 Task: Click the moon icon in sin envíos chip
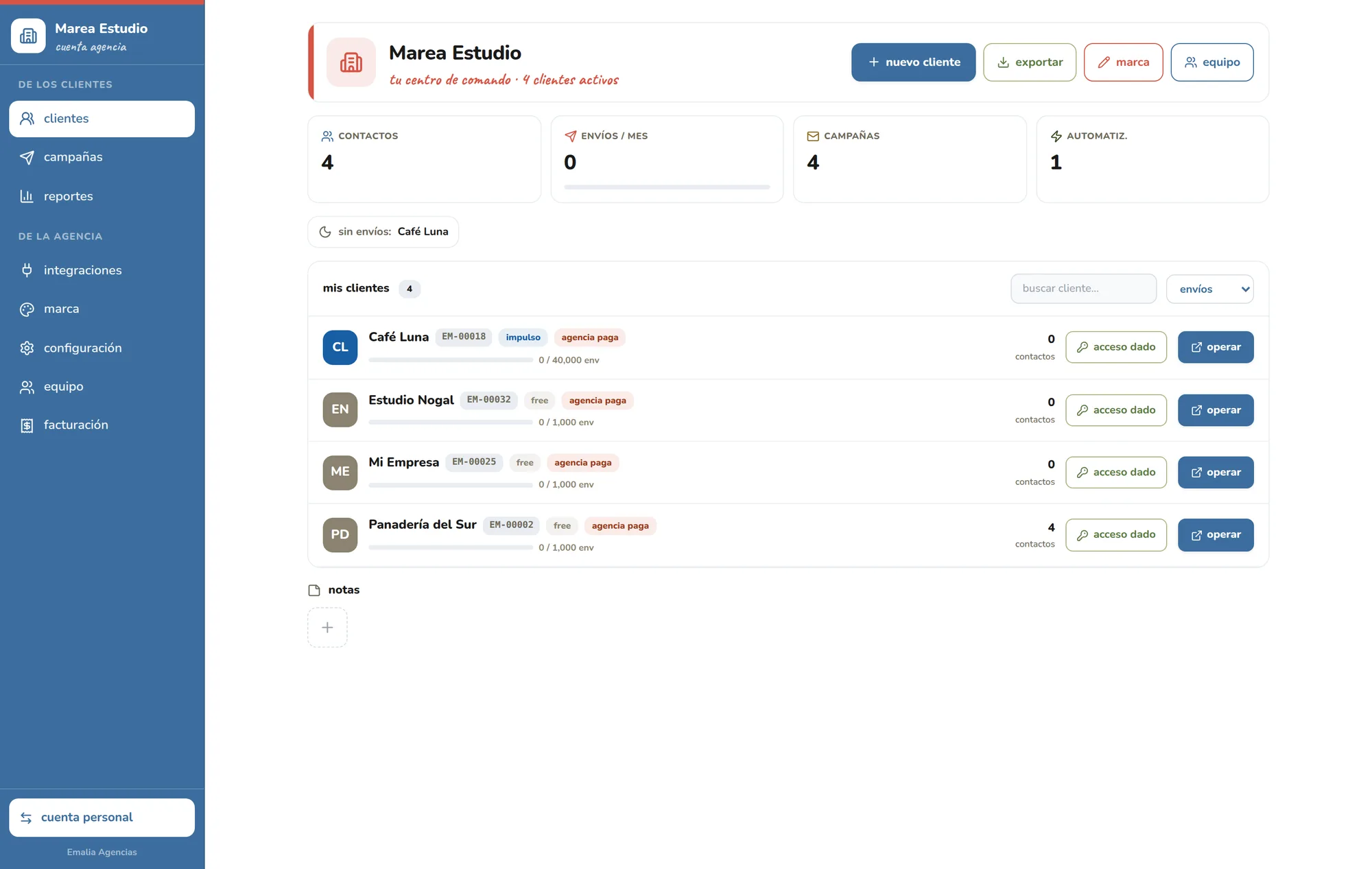(x=325, y=232)
